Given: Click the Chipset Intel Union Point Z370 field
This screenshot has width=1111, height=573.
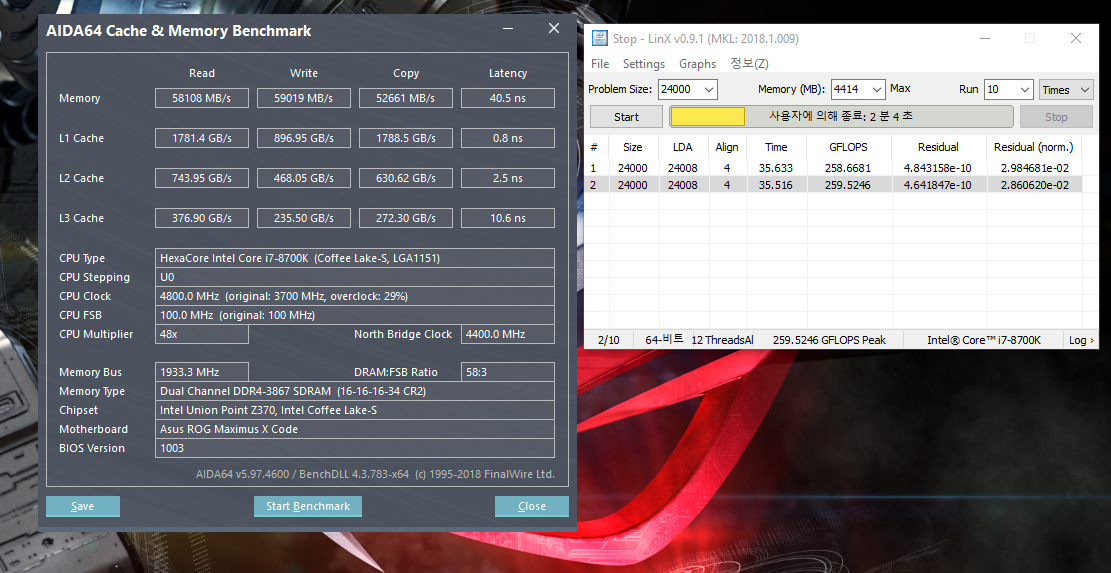Looking at the screenshot, I should pos(355,410).
